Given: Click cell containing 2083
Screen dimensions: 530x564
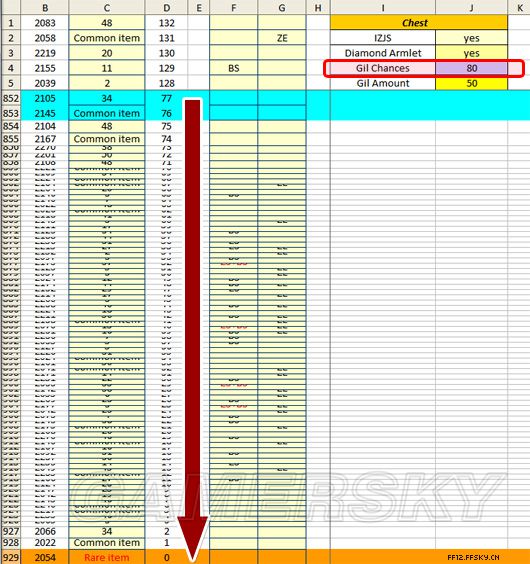Looking at the screenshot, I should (45, 23).
